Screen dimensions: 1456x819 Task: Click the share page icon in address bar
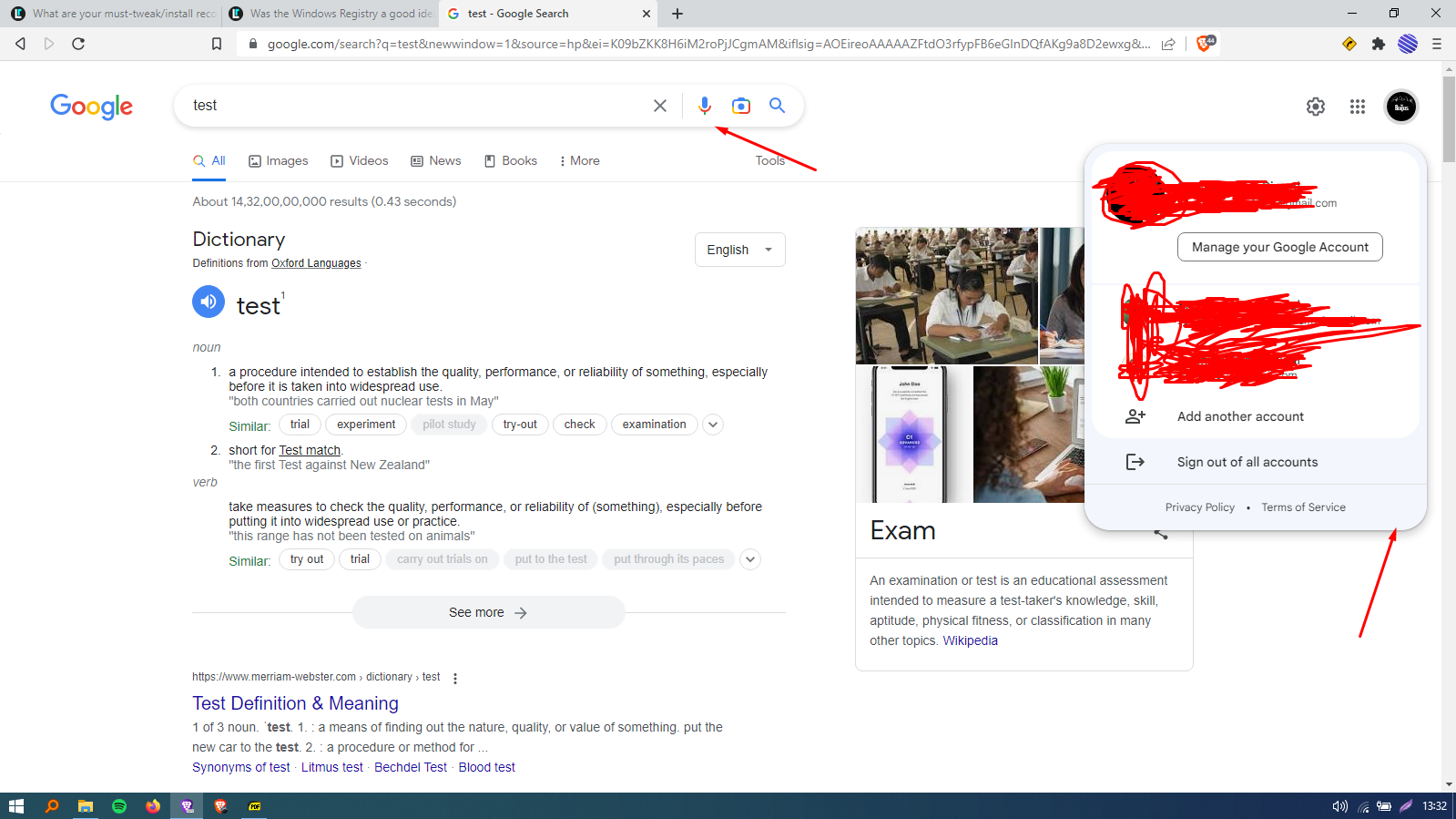1168,44
